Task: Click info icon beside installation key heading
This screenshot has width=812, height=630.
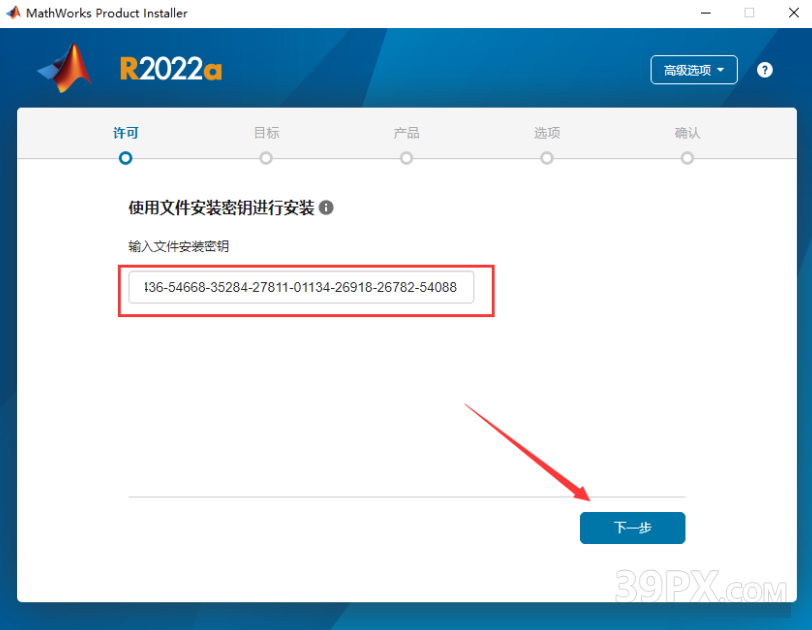Action: 326,208
